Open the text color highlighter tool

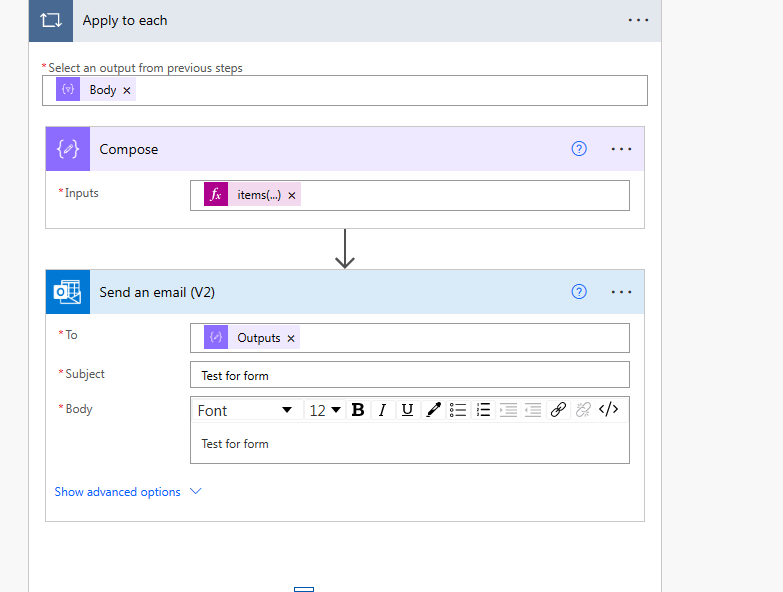[433, 410]
